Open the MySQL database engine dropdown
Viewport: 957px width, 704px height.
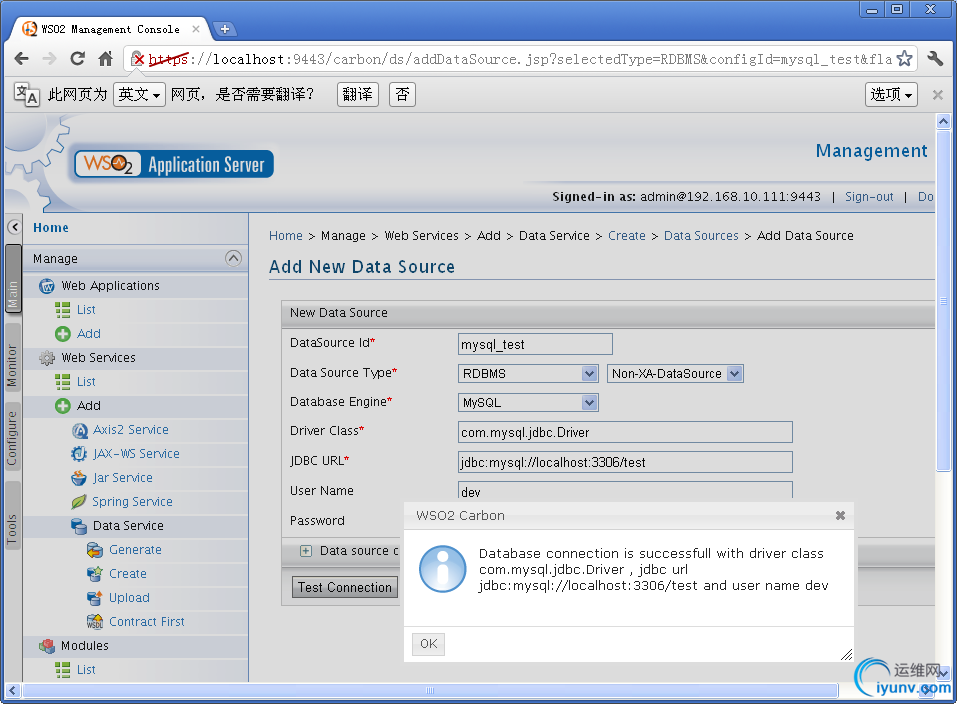(528, 403)
